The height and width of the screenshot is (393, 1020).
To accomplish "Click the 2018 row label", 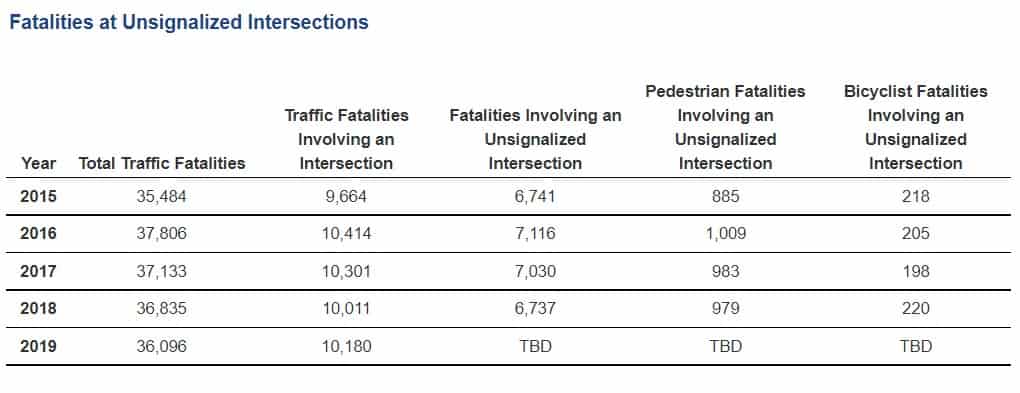I will [x=38, y=308].
